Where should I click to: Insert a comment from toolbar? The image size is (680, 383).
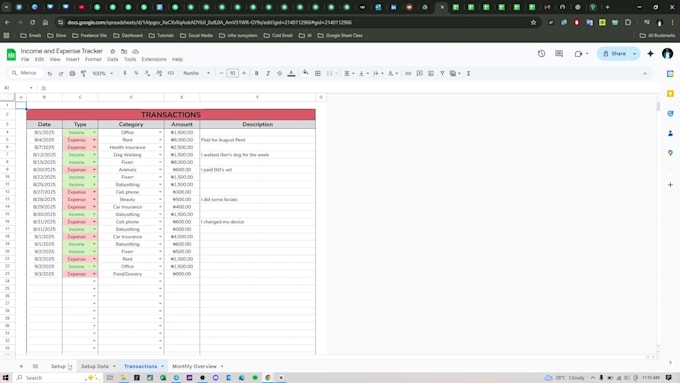tap(419, 73)
